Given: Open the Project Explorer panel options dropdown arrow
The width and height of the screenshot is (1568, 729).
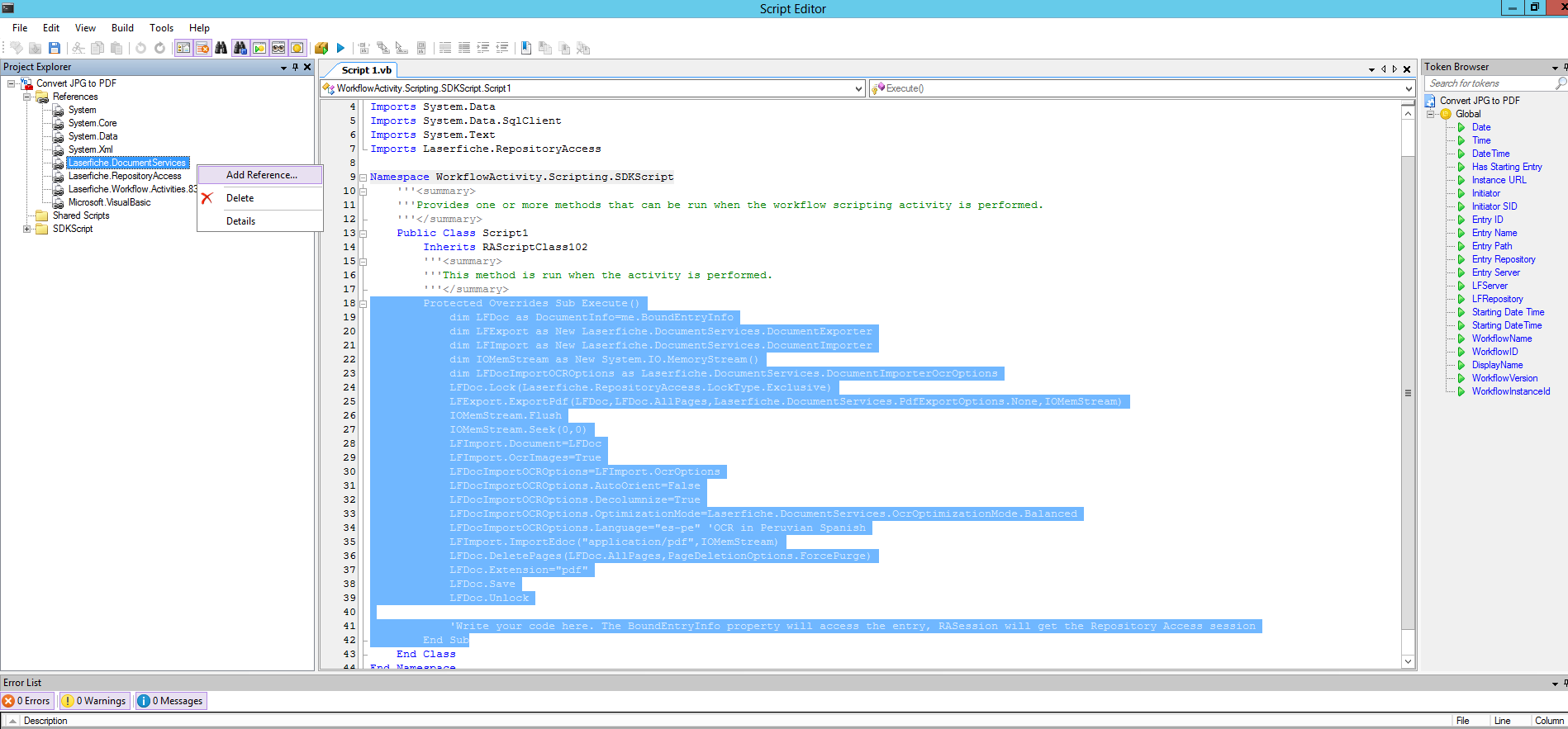Looking at the screenshot, I should coord(283,68).
